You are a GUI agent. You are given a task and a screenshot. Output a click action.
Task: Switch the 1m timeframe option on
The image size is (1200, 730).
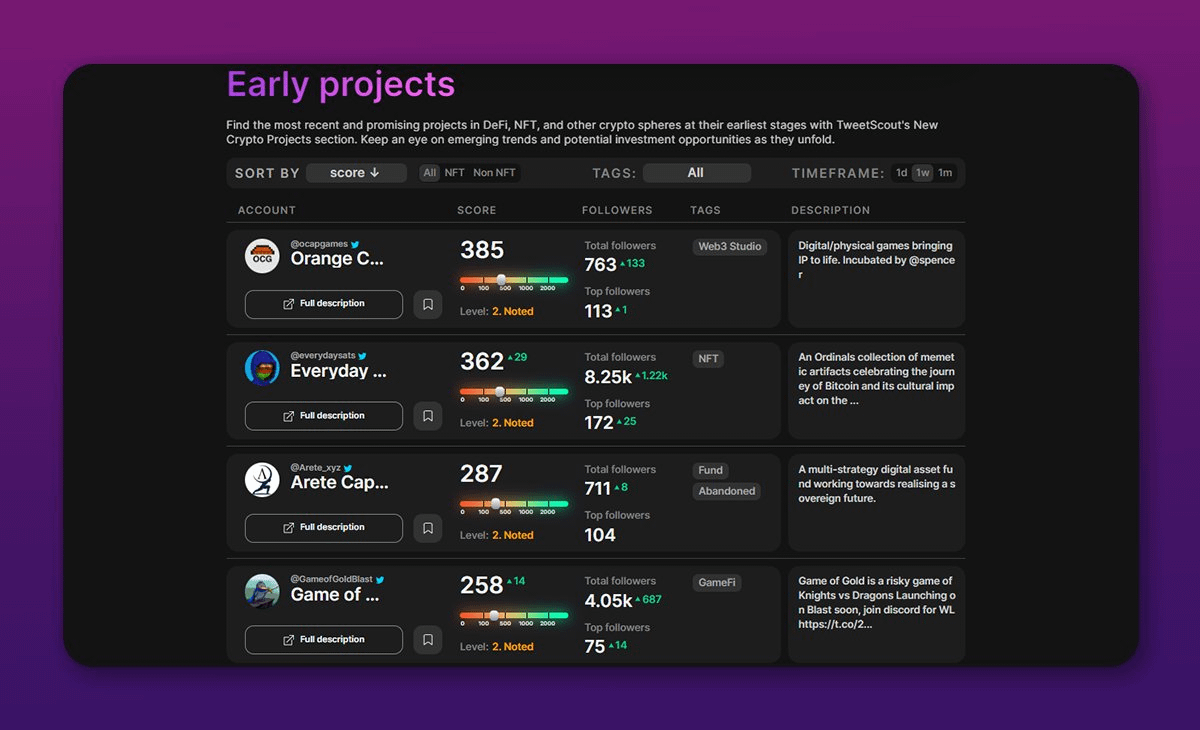945,172
